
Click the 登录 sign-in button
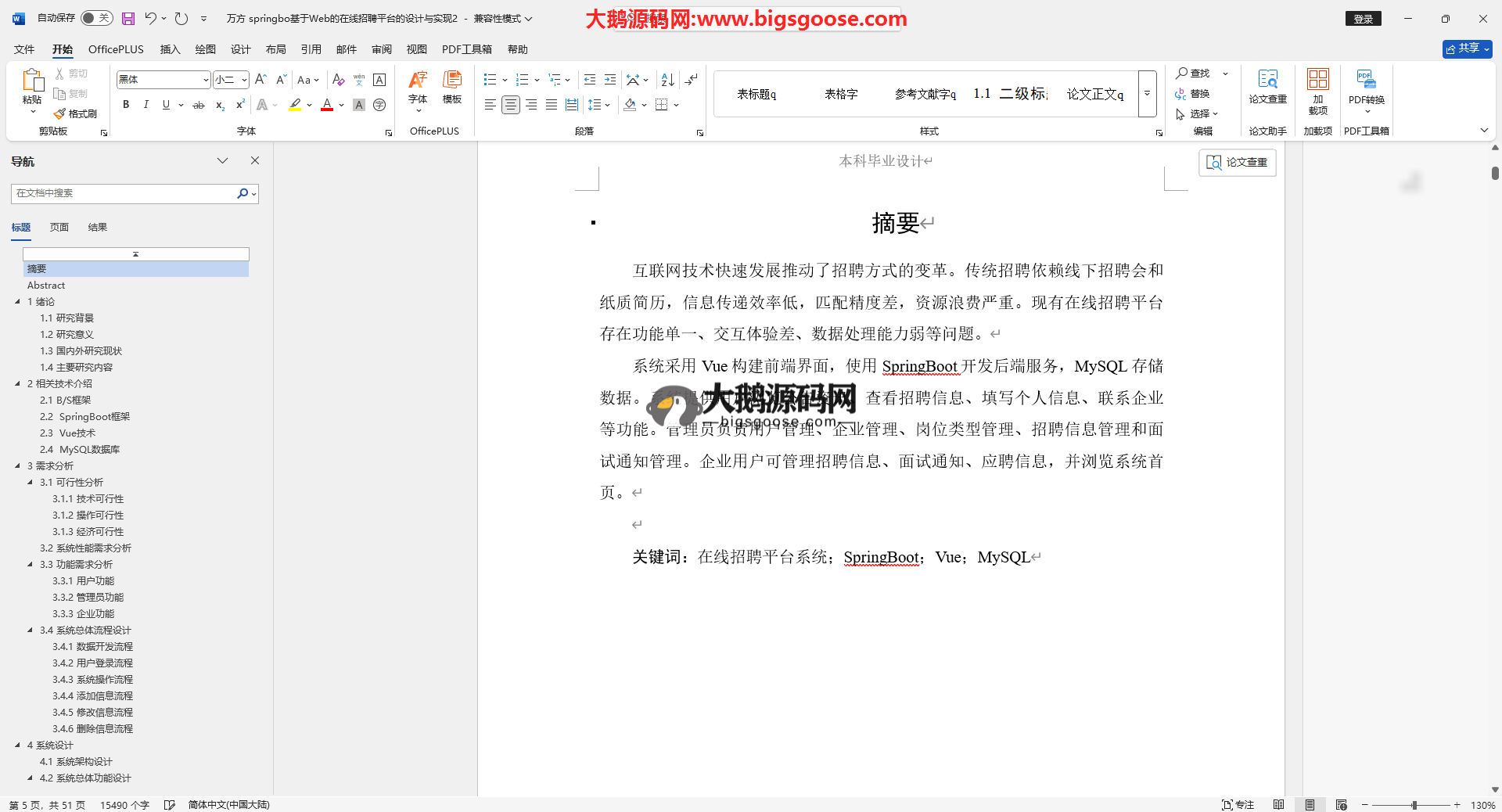click(1363, 19)
